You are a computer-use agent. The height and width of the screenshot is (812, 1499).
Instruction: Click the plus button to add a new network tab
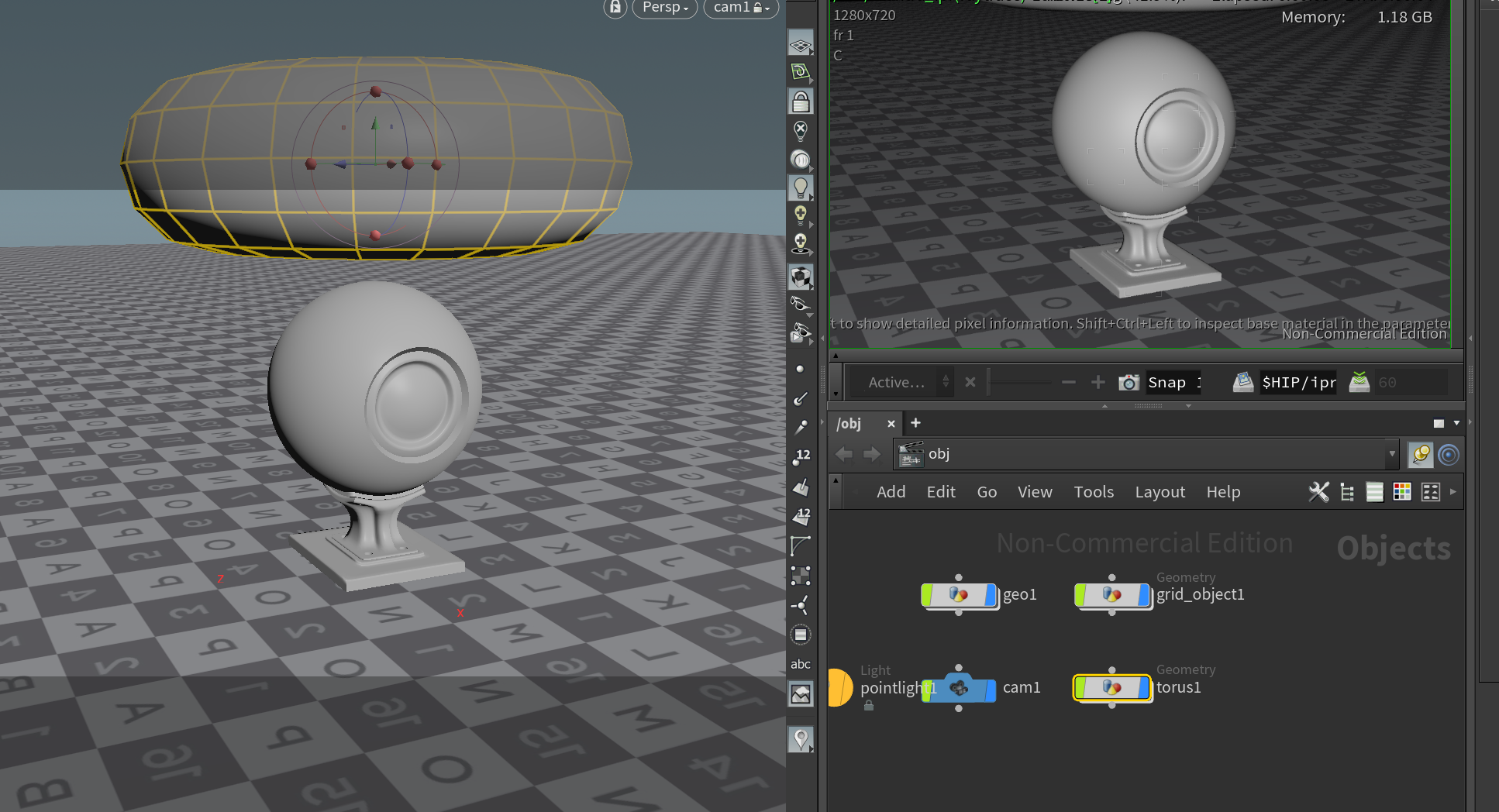(915, 423)
